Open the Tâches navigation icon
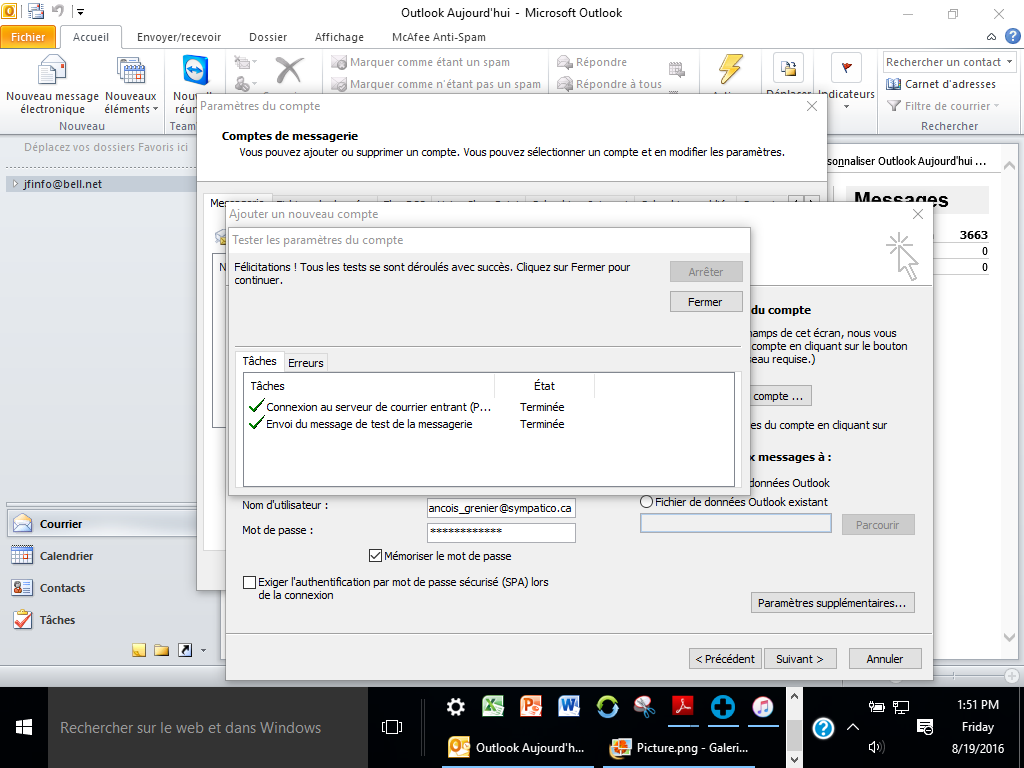This screenshot has height=768, width=1024. pyautogui.click(x=22, y=620)
